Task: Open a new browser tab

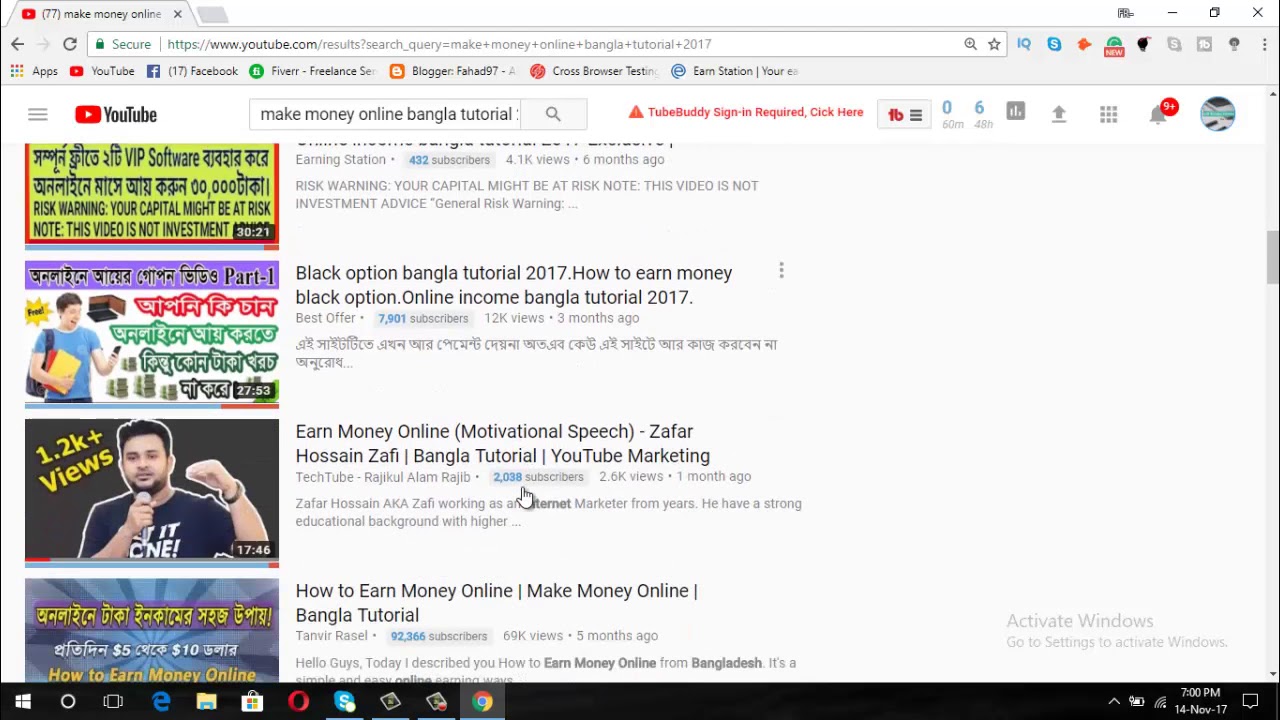Action: [212, 14]
